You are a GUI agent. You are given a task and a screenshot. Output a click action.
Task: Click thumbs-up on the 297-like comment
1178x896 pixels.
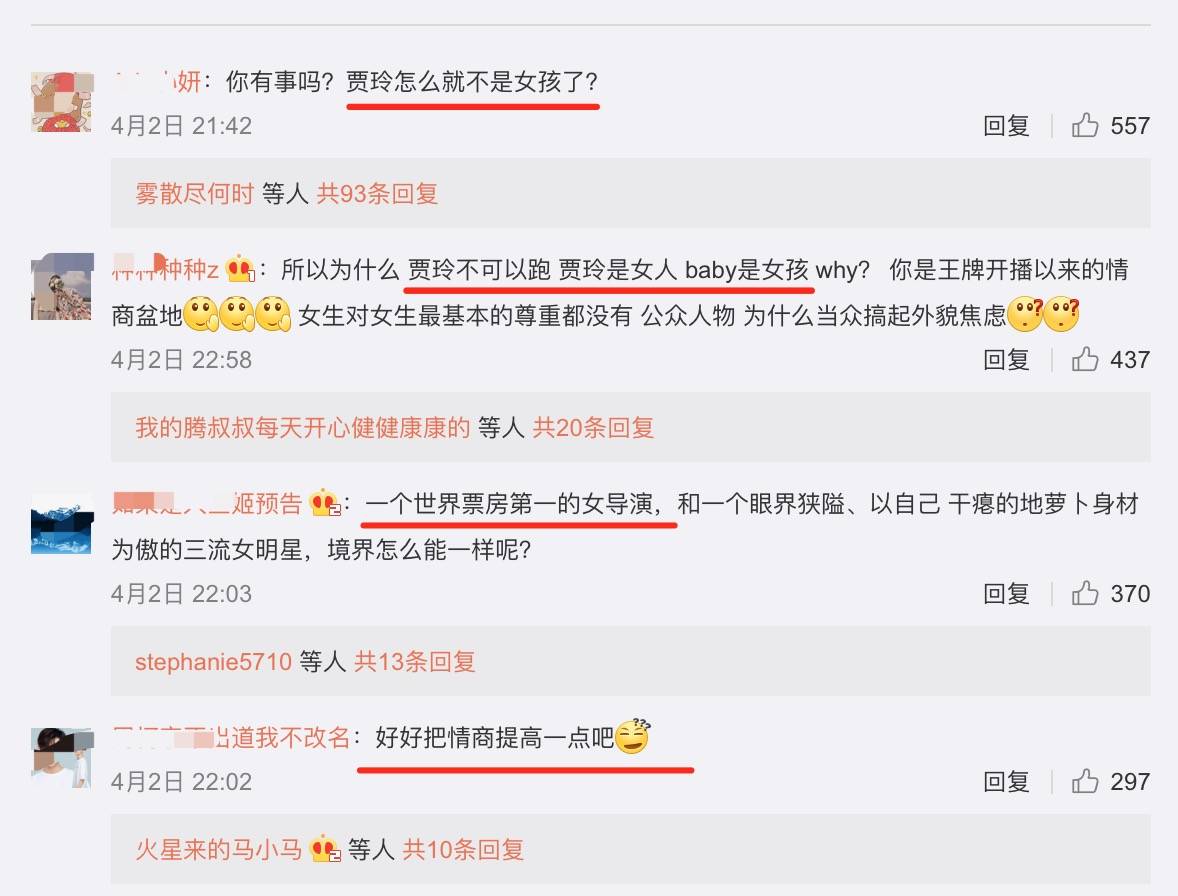1085,781
